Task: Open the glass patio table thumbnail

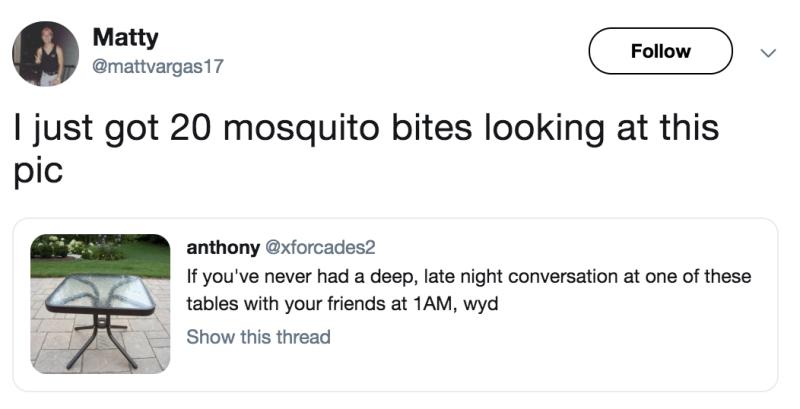Action: [100, 304]
